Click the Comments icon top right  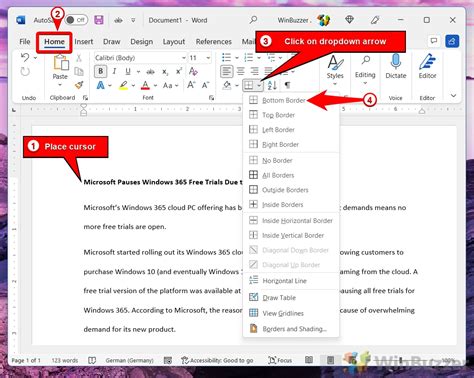click(434, 41)
